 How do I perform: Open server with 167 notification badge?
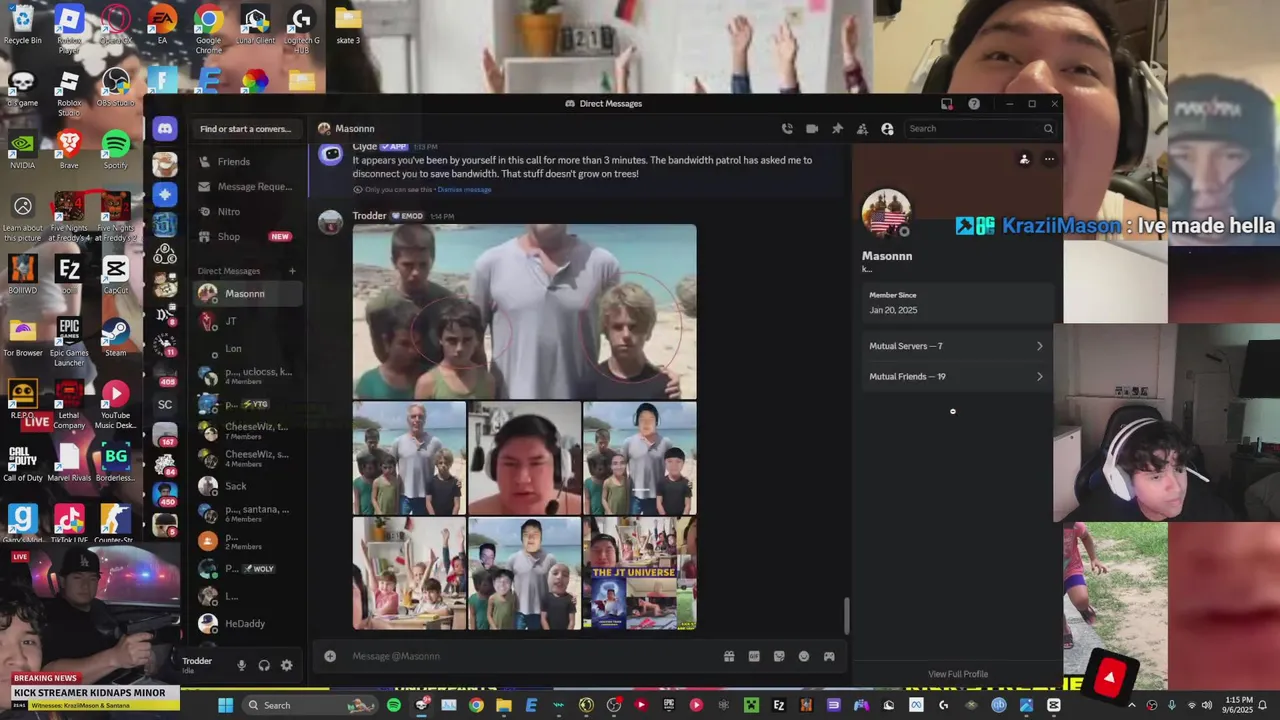pyautogui.click(x=165, y=434)
